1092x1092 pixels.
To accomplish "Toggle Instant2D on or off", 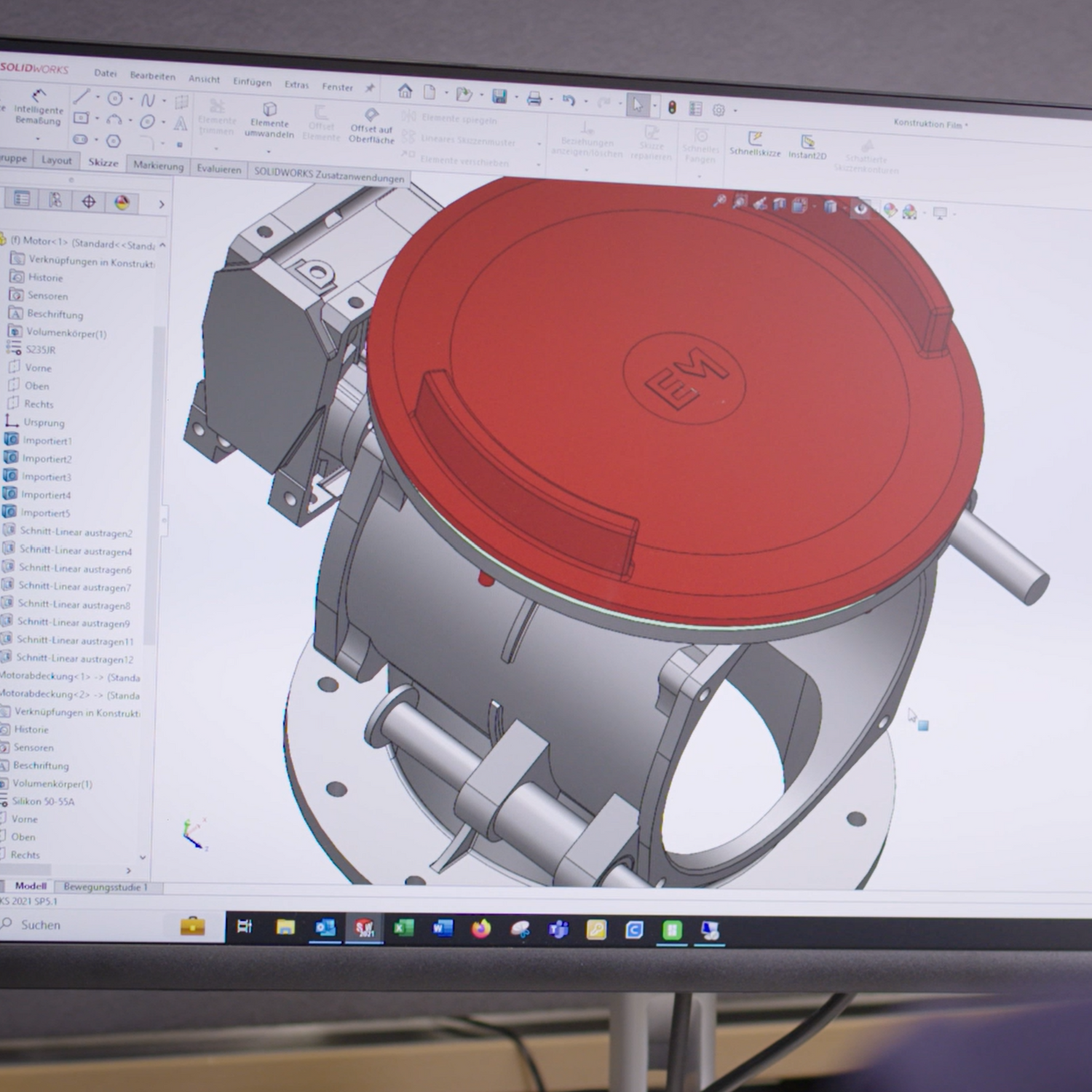I will point(807,146).
